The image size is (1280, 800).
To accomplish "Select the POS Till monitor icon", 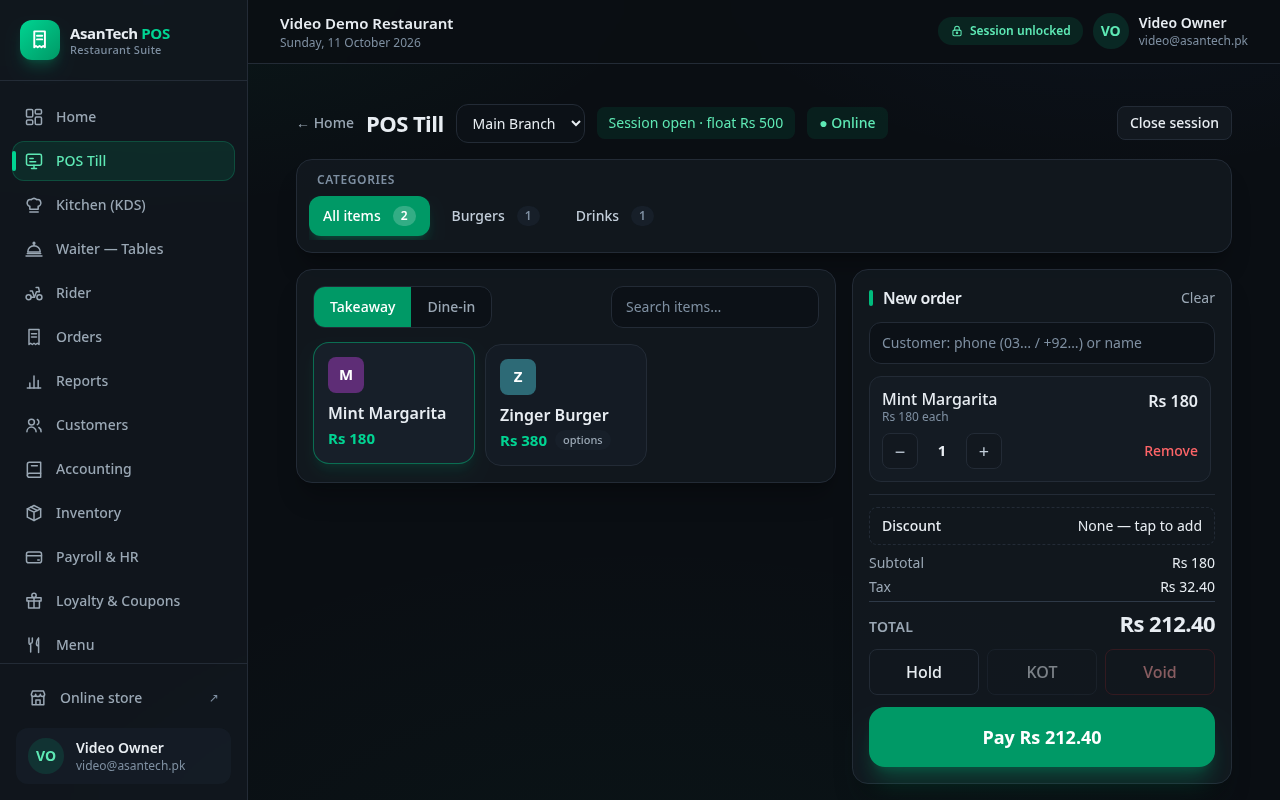I will coord(34,161).
